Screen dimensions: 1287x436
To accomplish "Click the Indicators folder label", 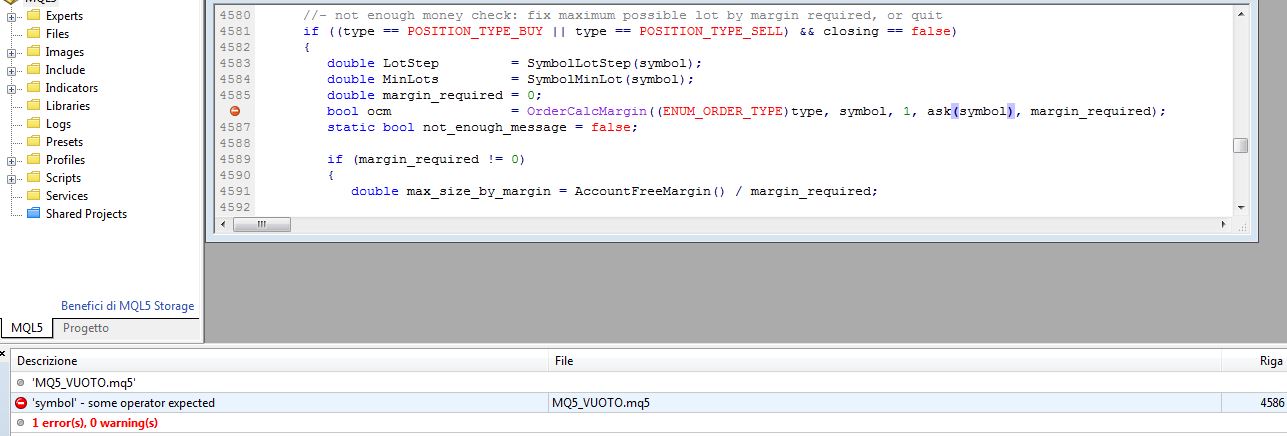I will point(71,88).
